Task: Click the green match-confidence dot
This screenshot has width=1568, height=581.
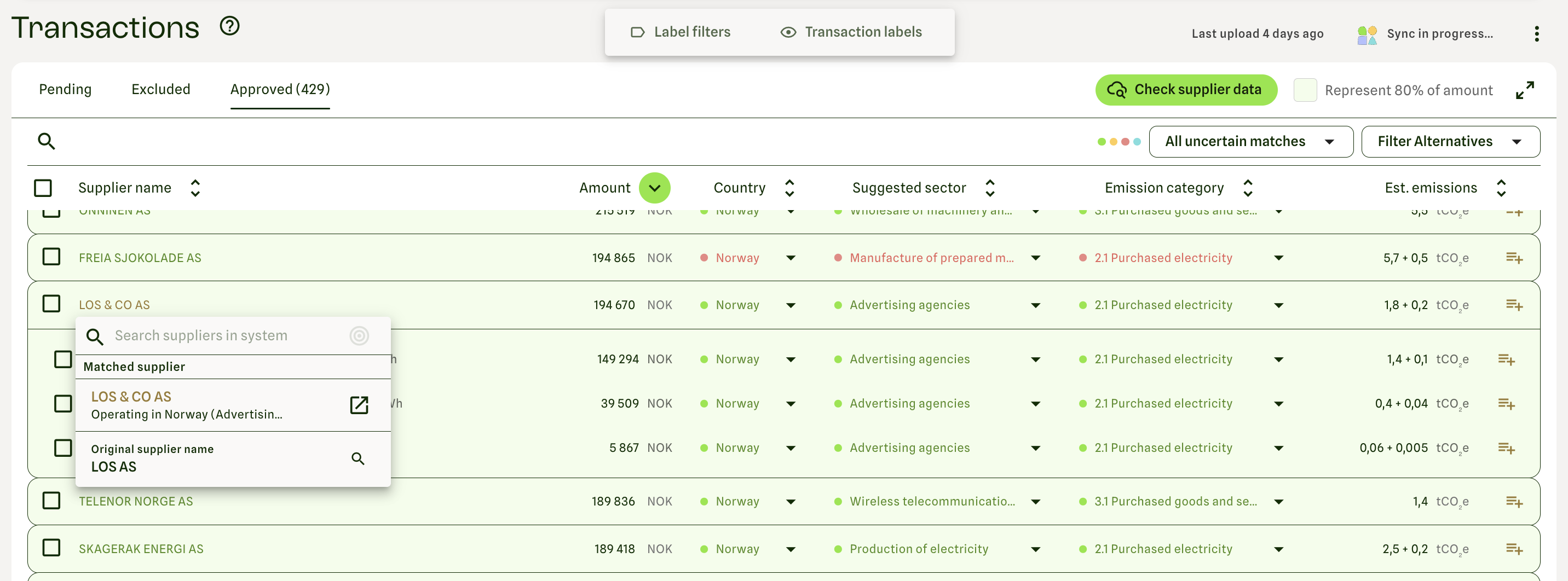Action: 1101,142
